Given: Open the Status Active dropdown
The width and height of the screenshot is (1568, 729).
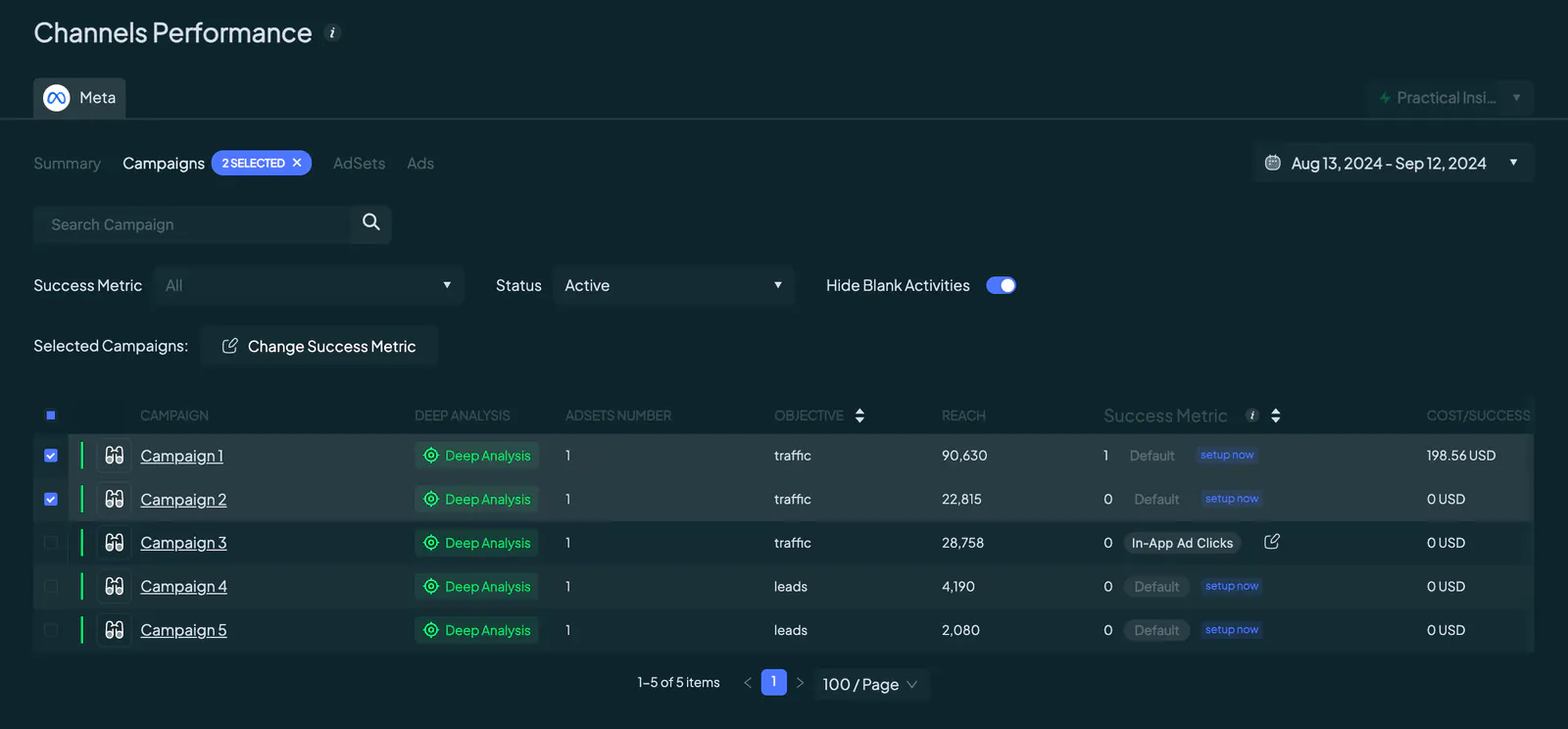Looking at the screenshot, I should tap(673, 285).
